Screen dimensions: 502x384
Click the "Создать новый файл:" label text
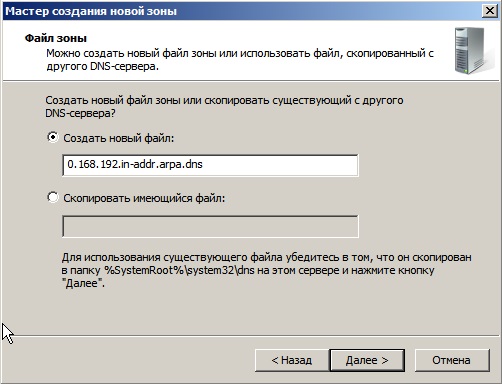click(119, 138)
